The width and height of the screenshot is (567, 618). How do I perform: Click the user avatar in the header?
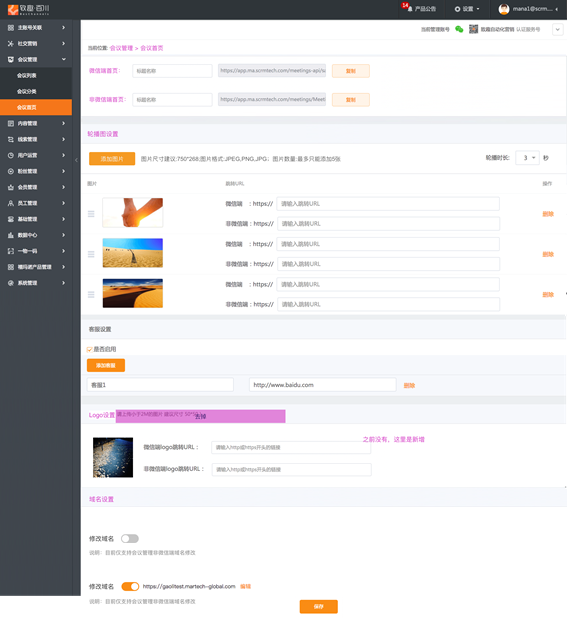(504, 9)
